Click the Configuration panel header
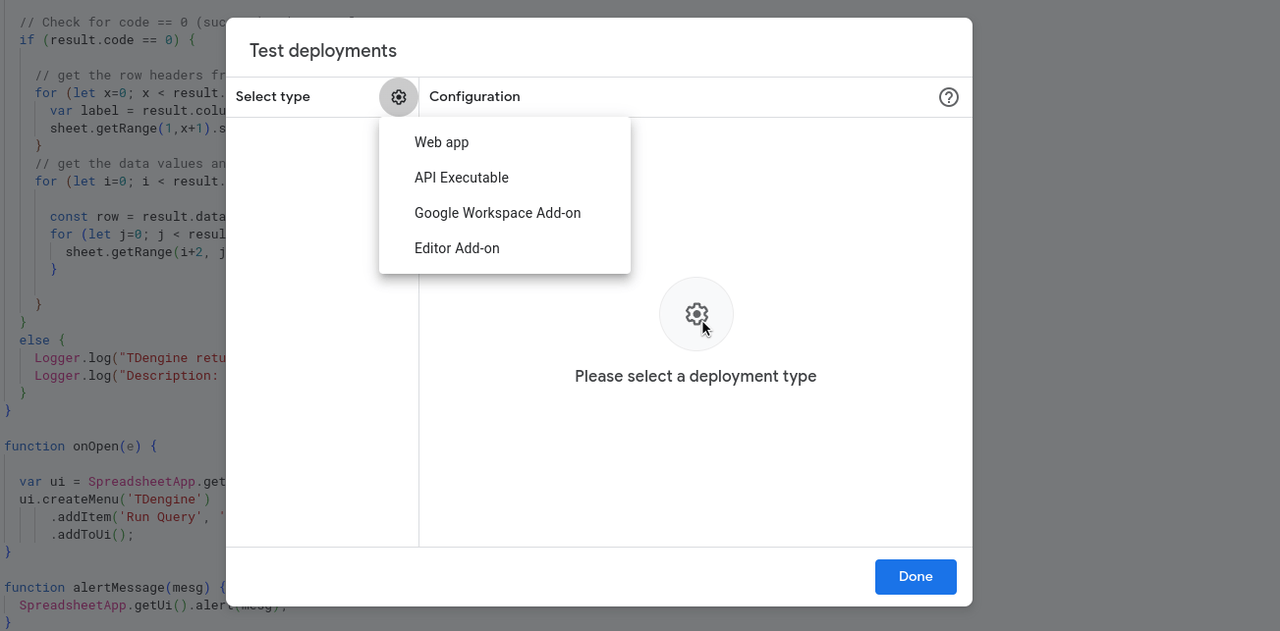The image size is (1280, 631). point(474,97)
